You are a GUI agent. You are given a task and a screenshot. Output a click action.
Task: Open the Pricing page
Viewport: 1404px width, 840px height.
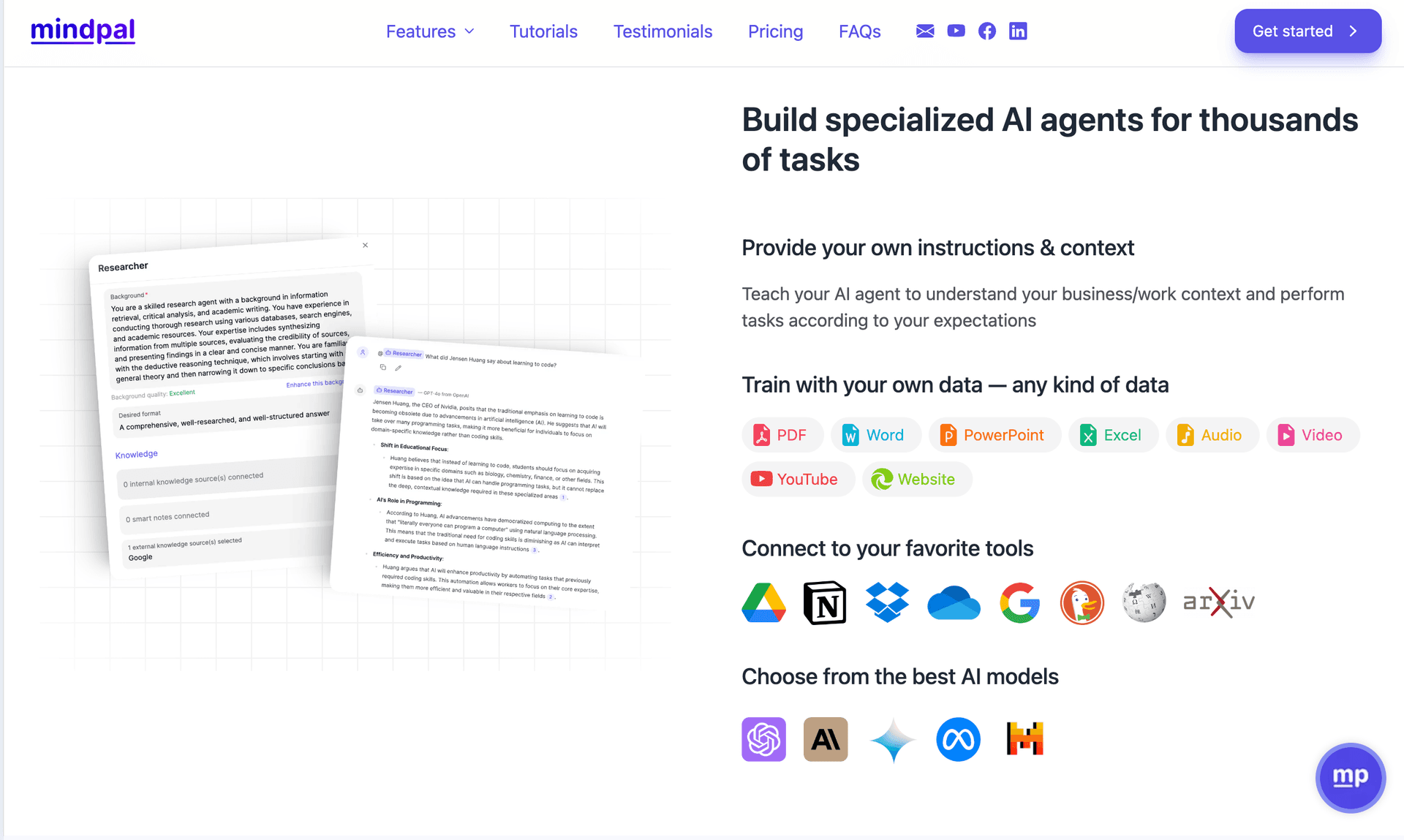775,31
